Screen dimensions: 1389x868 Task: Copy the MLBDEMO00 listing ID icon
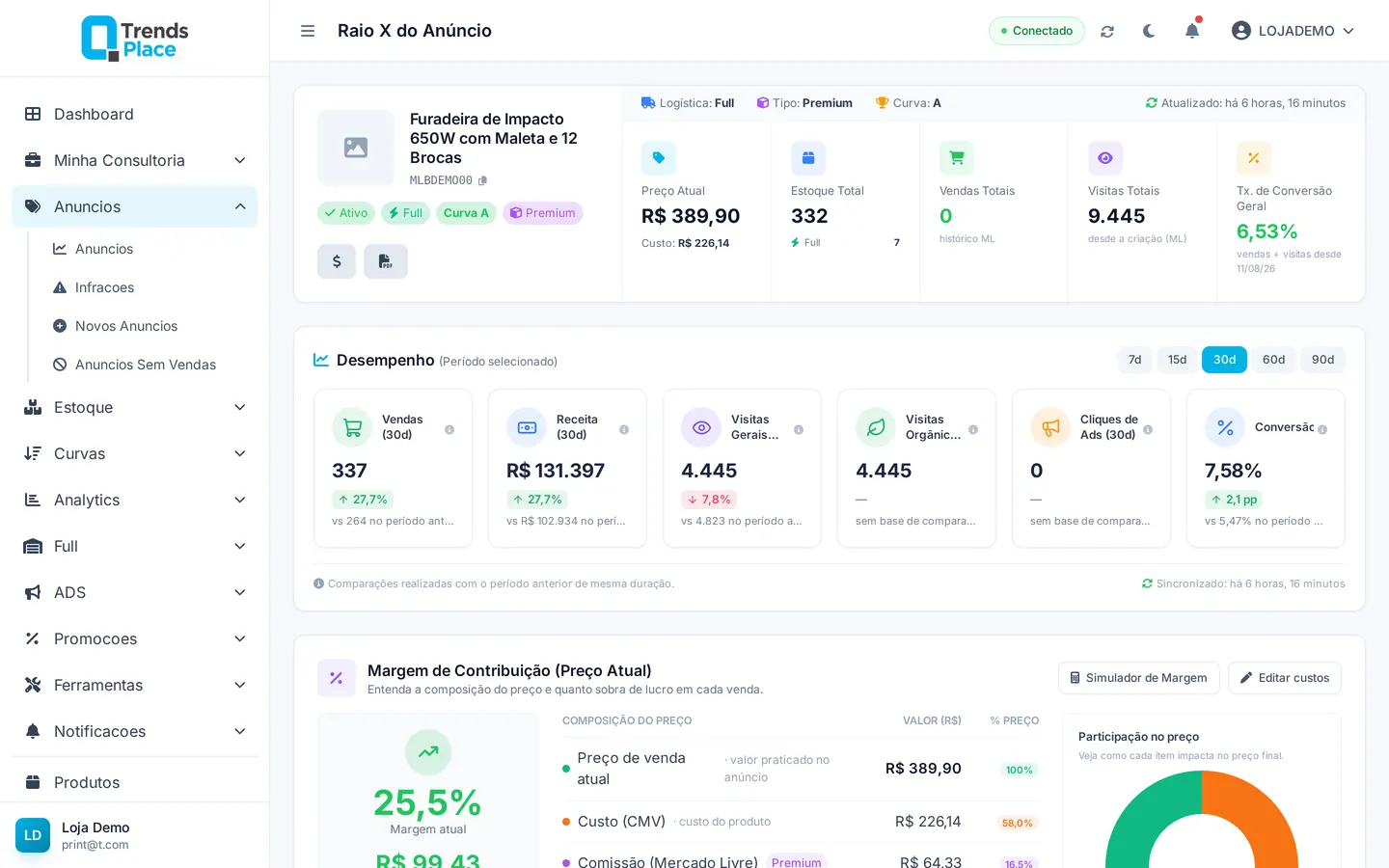(482, 180)
